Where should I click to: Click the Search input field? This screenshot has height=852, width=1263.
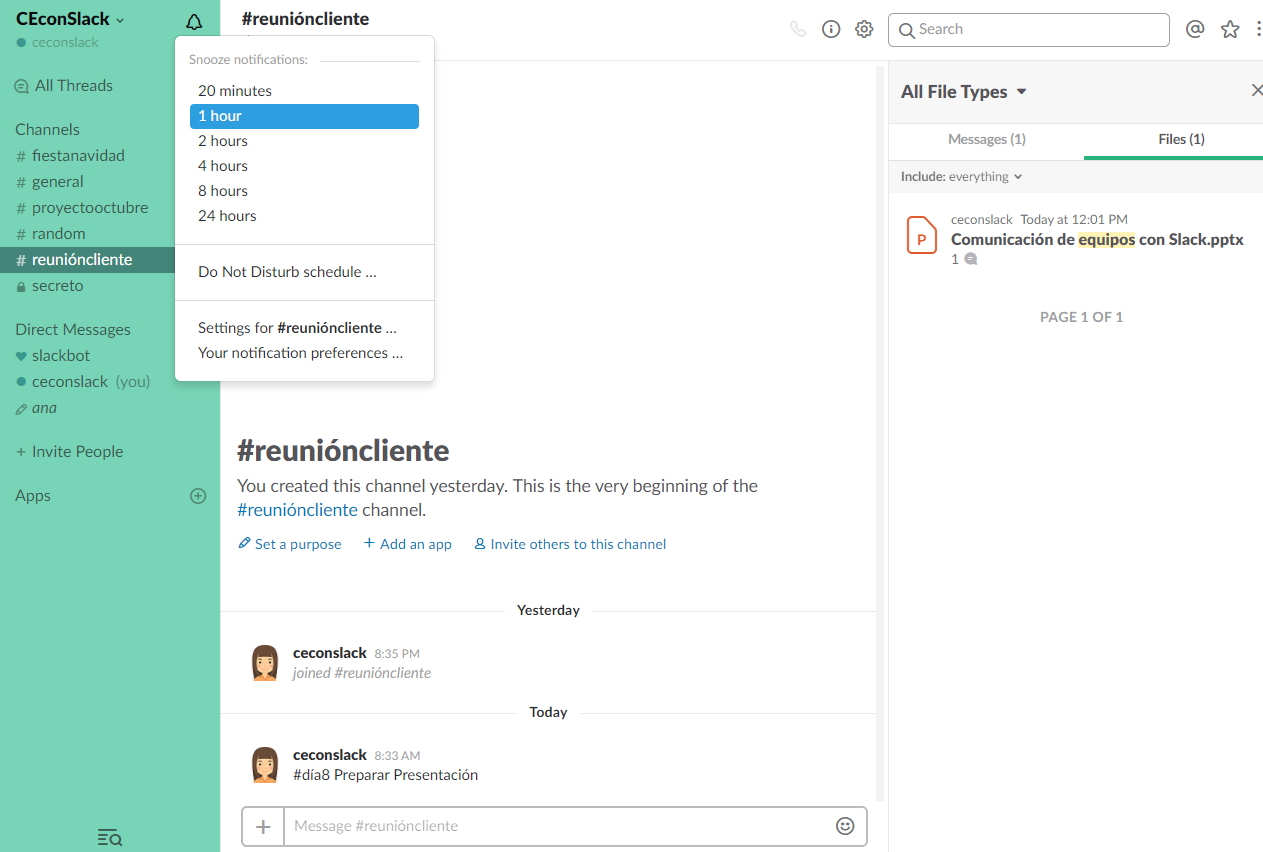(x=1029, y=30)
